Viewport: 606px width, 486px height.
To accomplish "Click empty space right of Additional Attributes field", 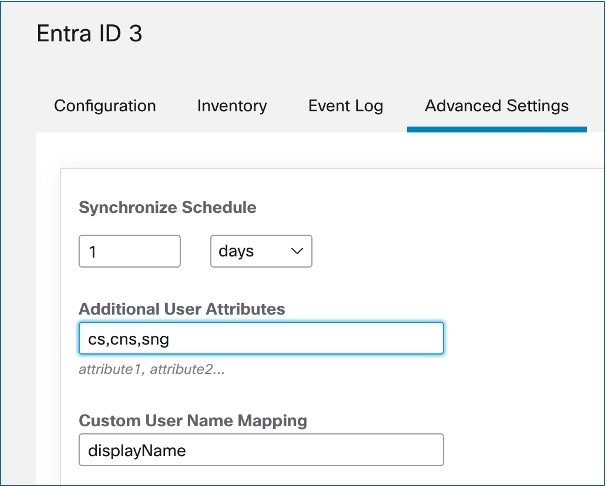I will click(522, 338).
